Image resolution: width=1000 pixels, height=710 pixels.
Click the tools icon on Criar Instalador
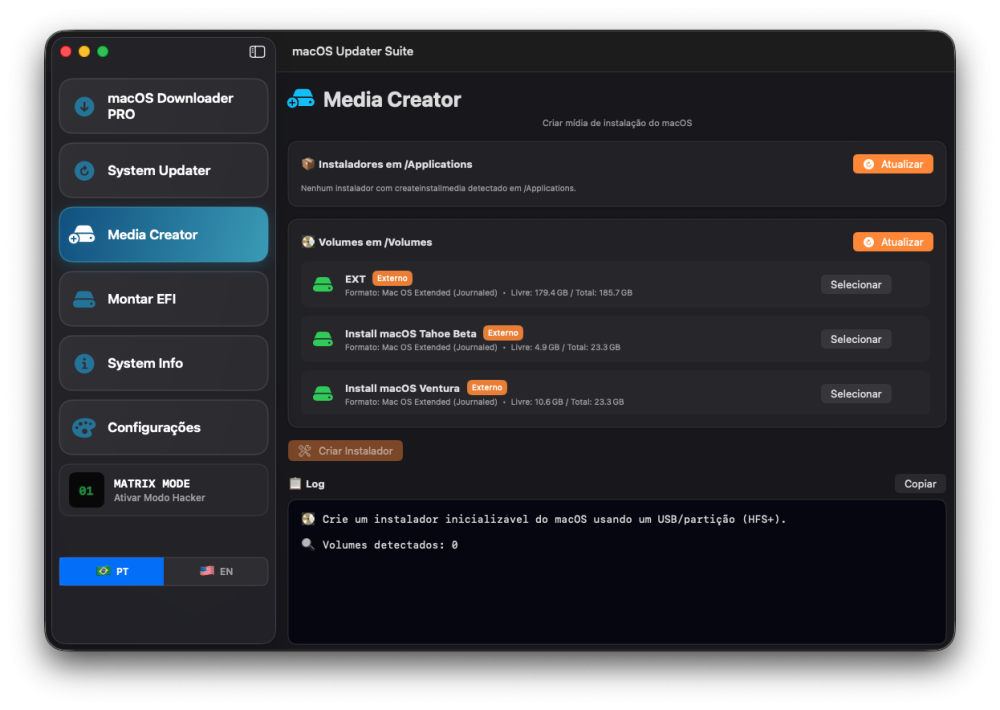[x=305, y=451]
